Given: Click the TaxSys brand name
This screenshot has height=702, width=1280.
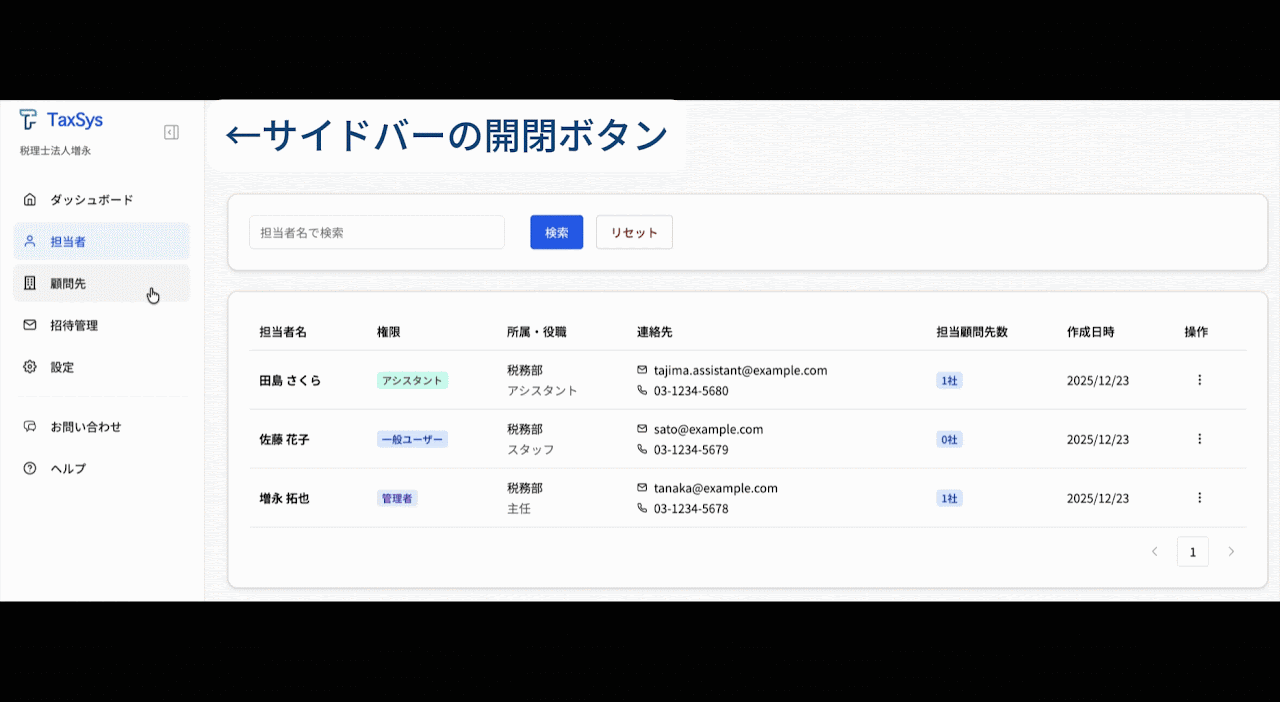Looking at the screenshot, I should coord(75,120).
